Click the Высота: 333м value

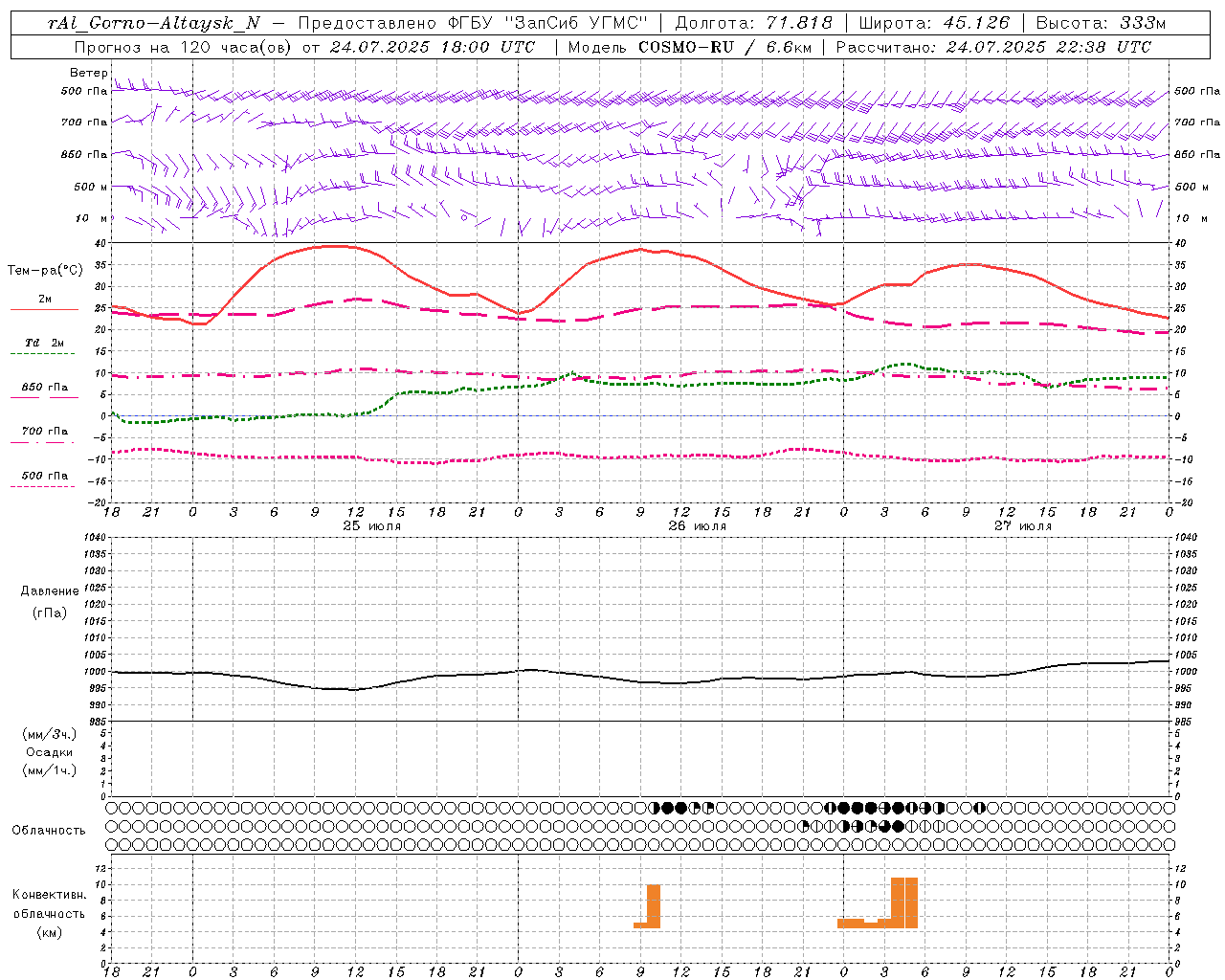tap(1102, 23)
